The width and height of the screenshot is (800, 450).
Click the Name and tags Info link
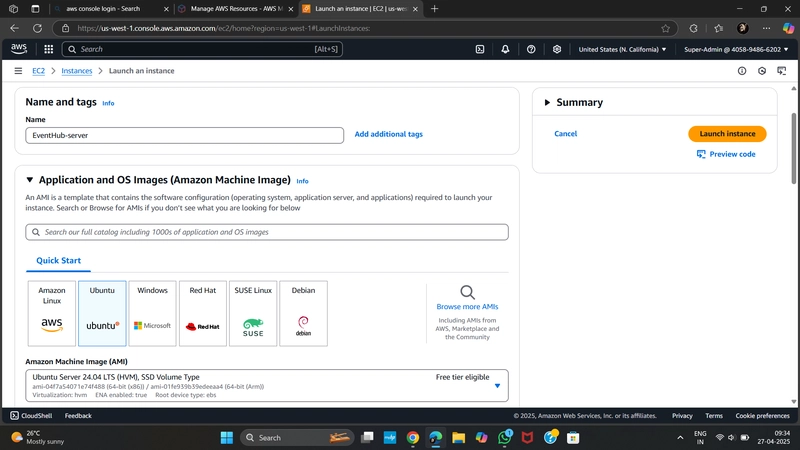(x=108, y=103)
